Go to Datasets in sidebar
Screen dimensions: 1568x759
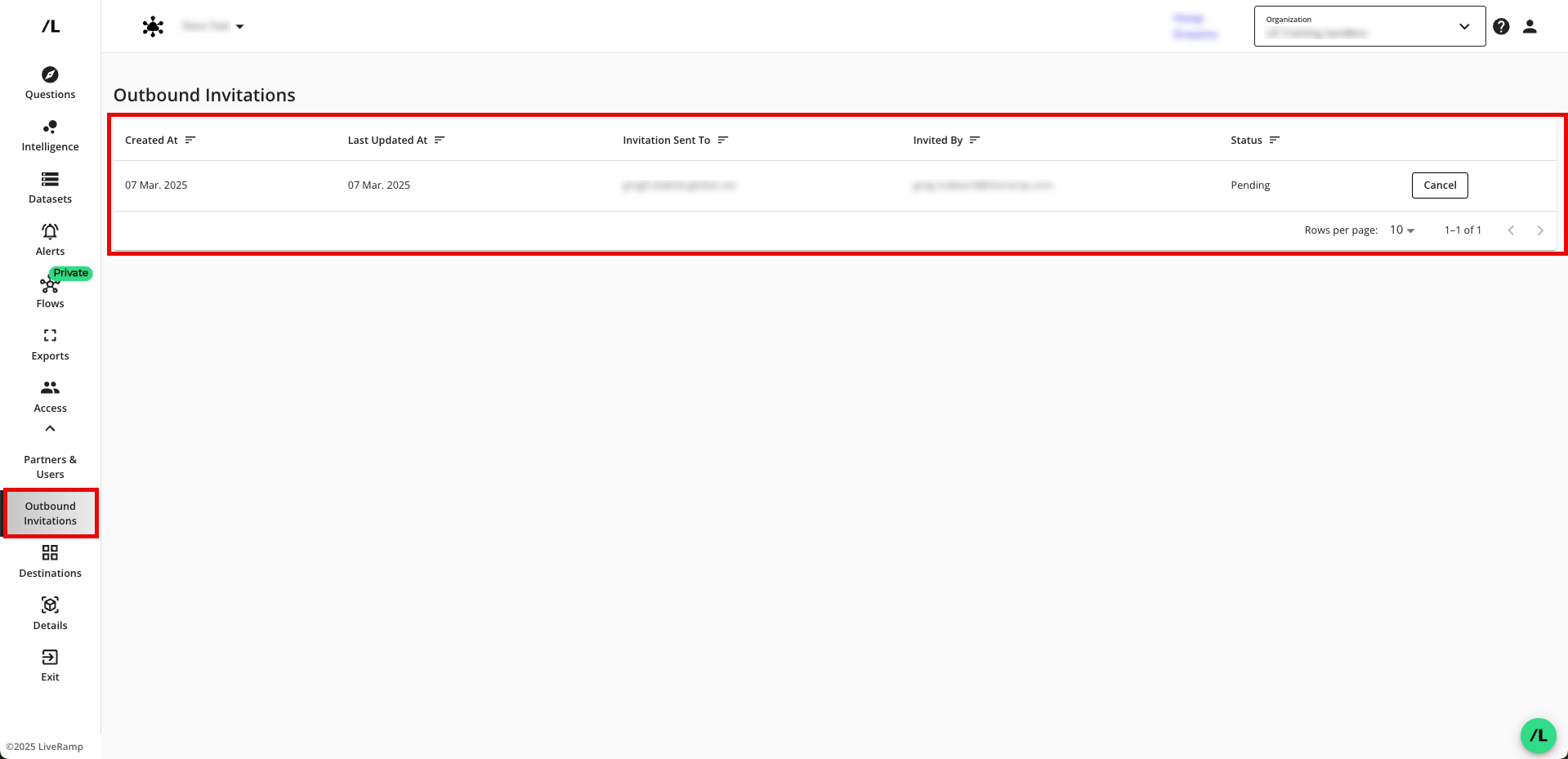(50, 188)
